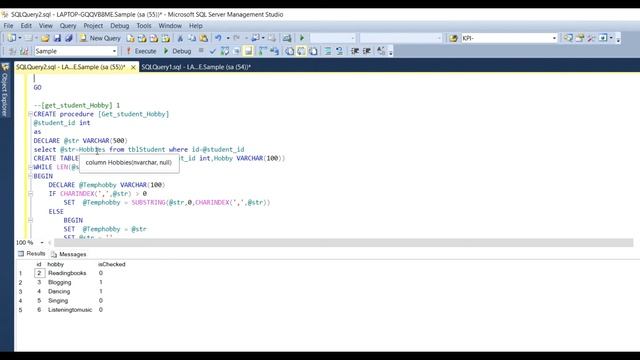The image size is (640, 360).
Task: Click the Cut scissors icon
Action: [180, 38]
